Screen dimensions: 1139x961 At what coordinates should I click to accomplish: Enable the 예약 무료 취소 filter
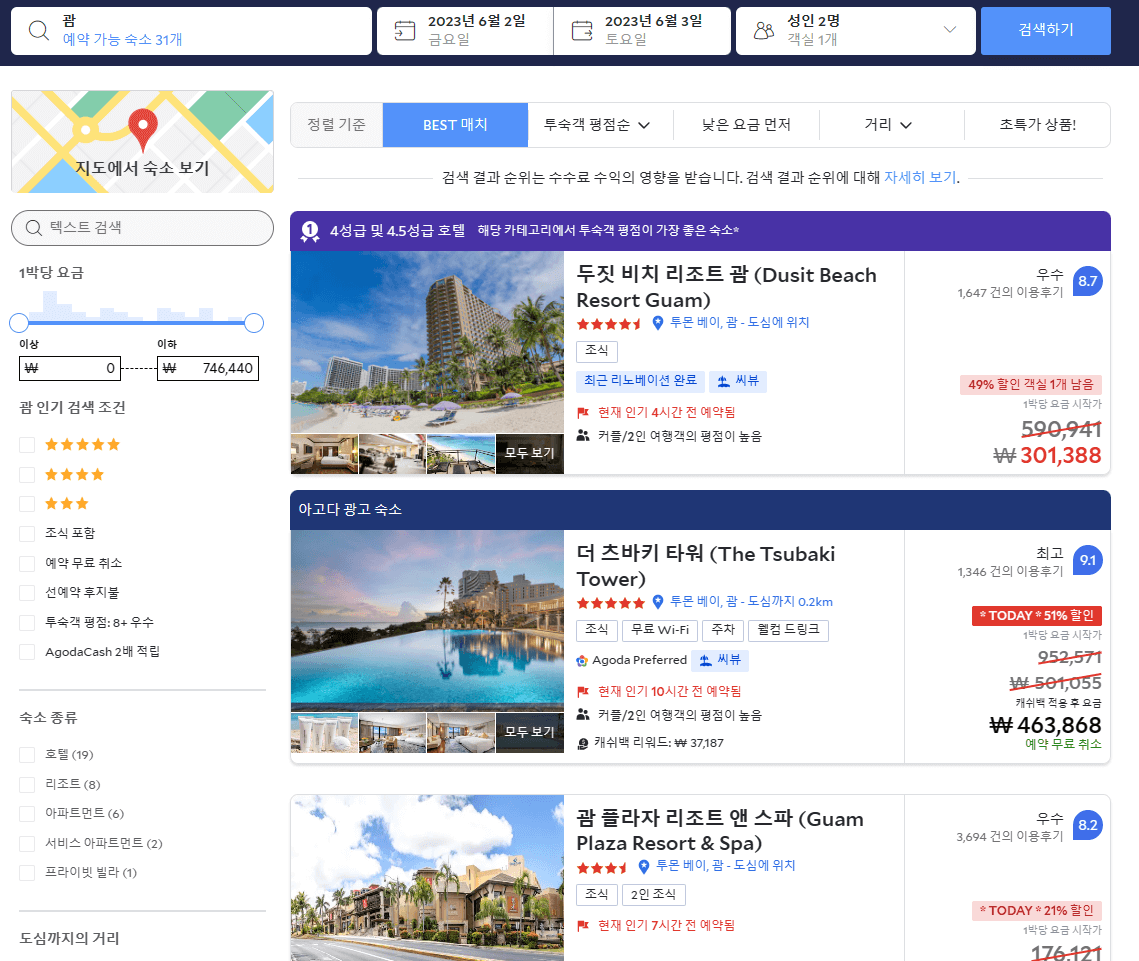click(x=27, y=564)
